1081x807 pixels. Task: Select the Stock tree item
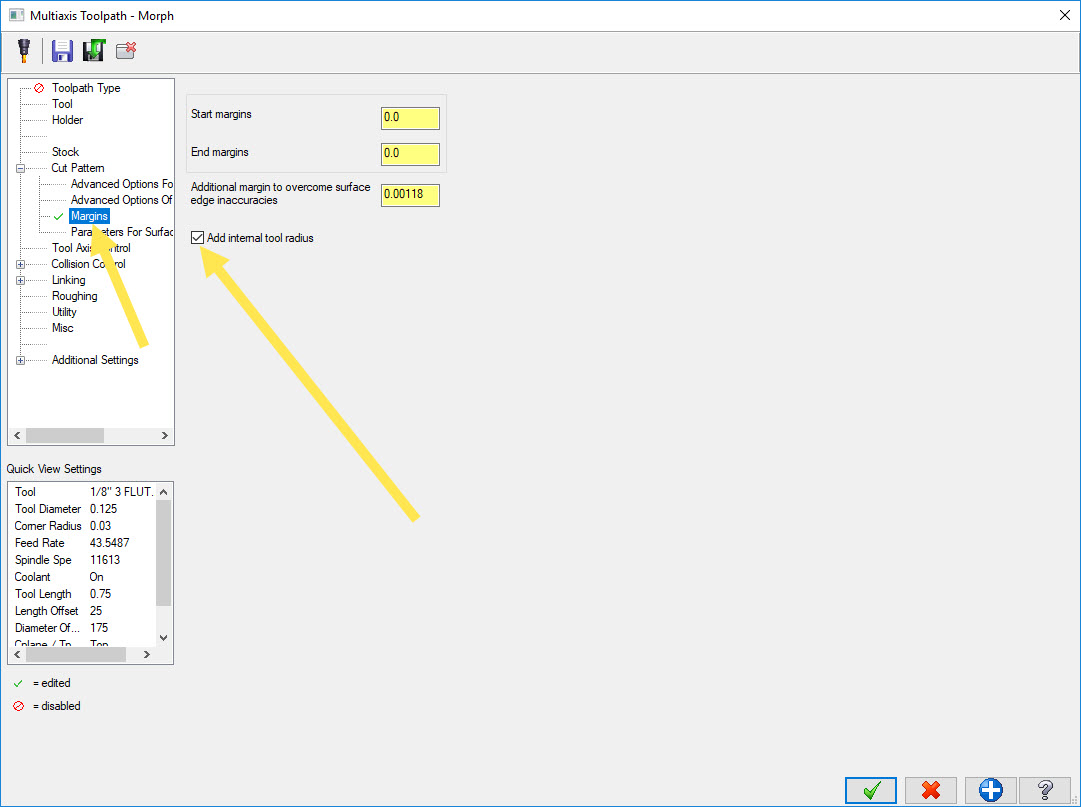click(x=65, y=152)
